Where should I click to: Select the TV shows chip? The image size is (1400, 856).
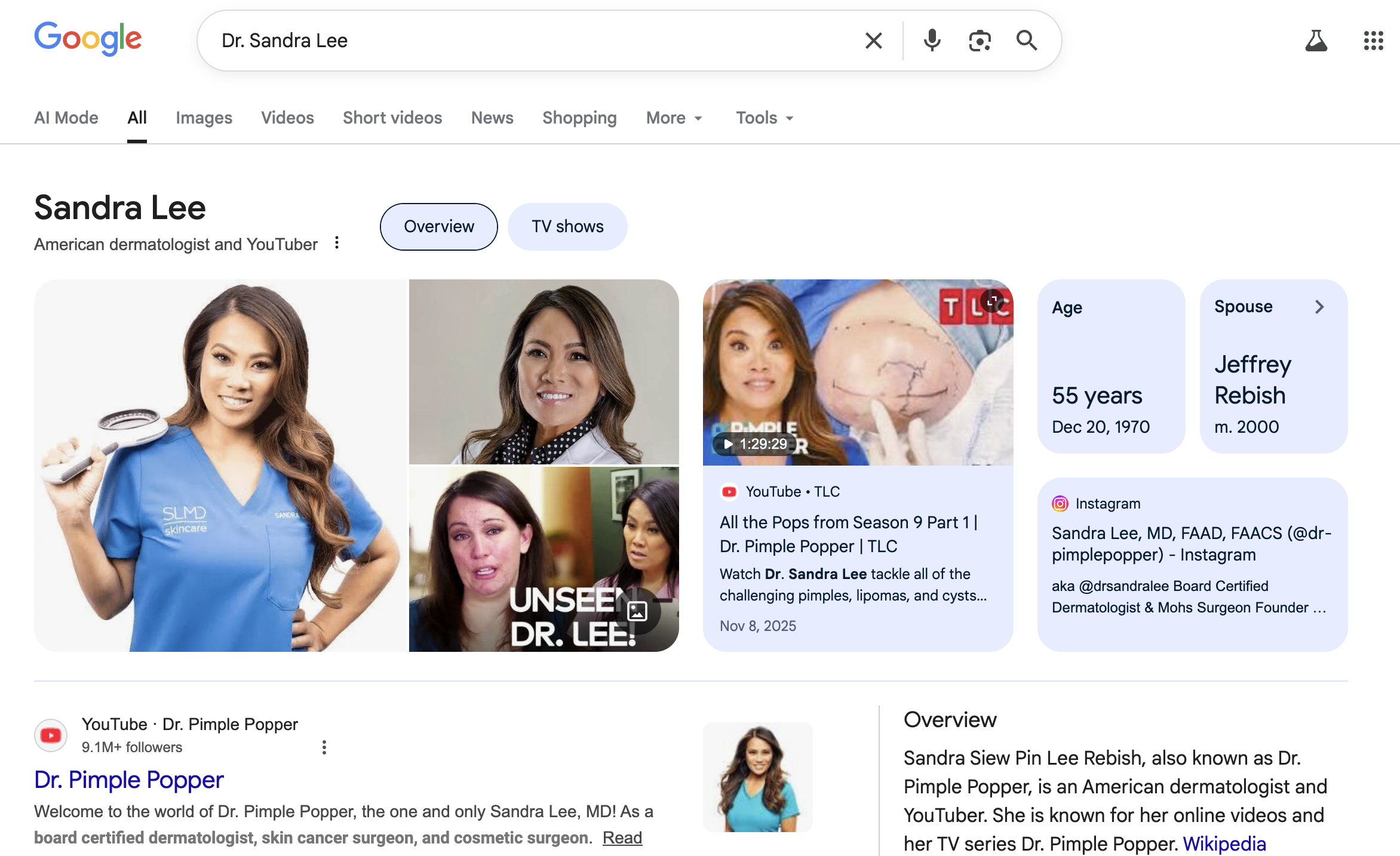567,226
